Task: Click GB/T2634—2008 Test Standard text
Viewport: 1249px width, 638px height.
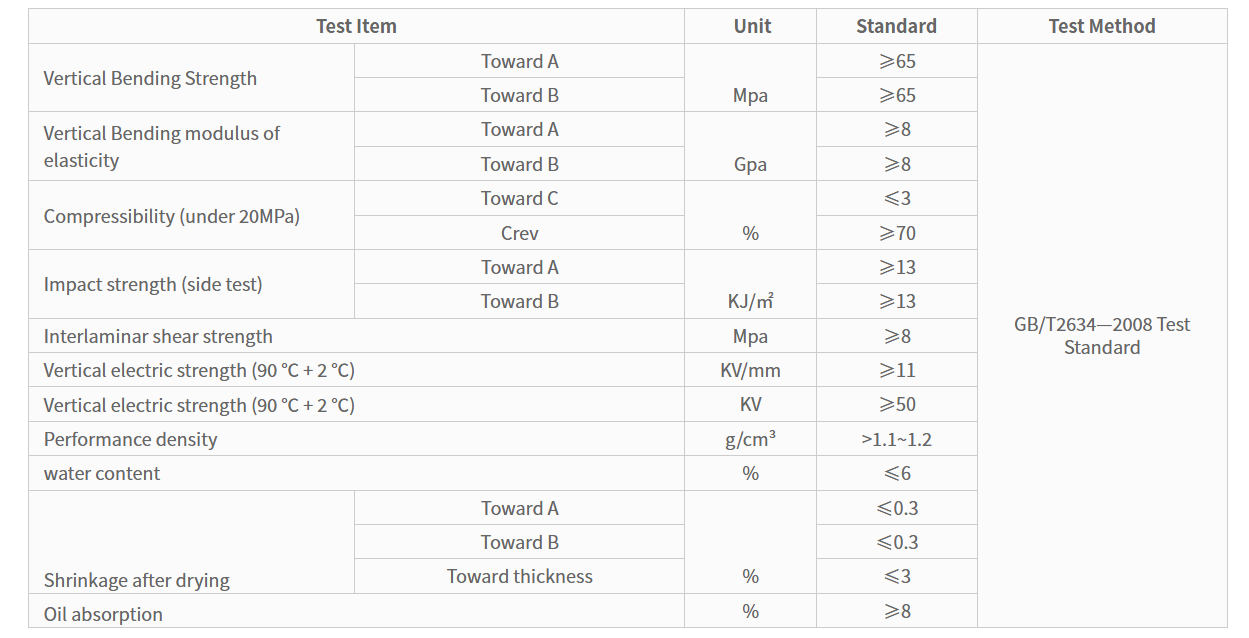Action: click(x=1101, y=336)
